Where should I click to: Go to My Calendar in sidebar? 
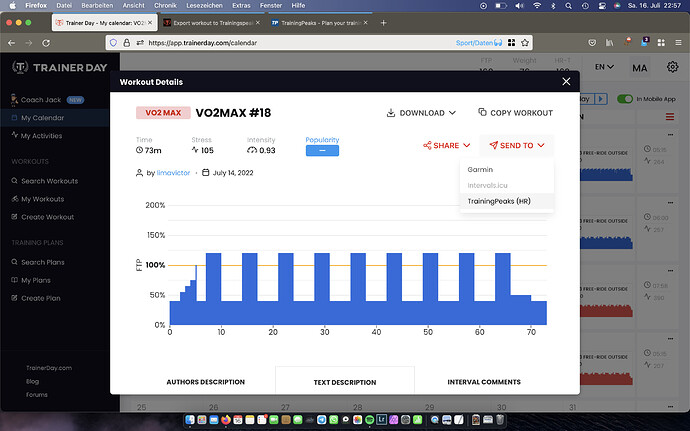pos(43,118)
